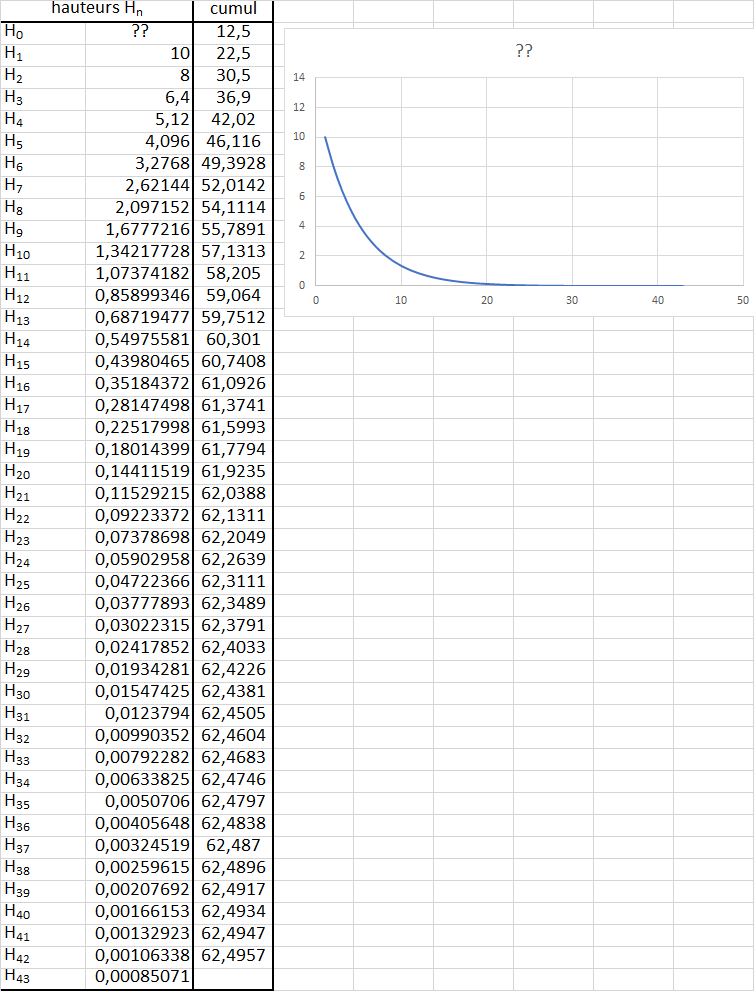Select the cumul cell with 62,487
Image resolution: width=754 pixels, height=991 pixels.
(232, 844)
